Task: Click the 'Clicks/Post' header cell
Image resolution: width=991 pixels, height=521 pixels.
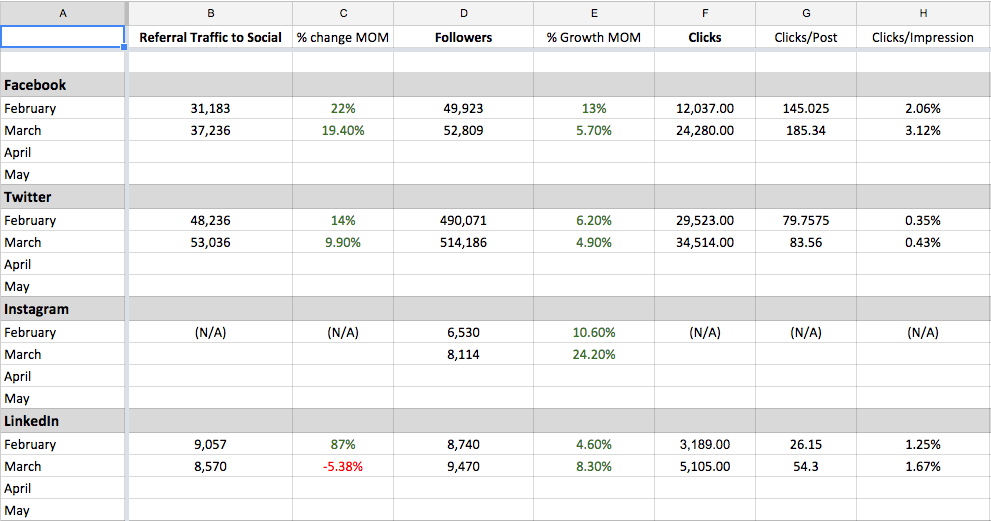Action: (x=806, y=37)
